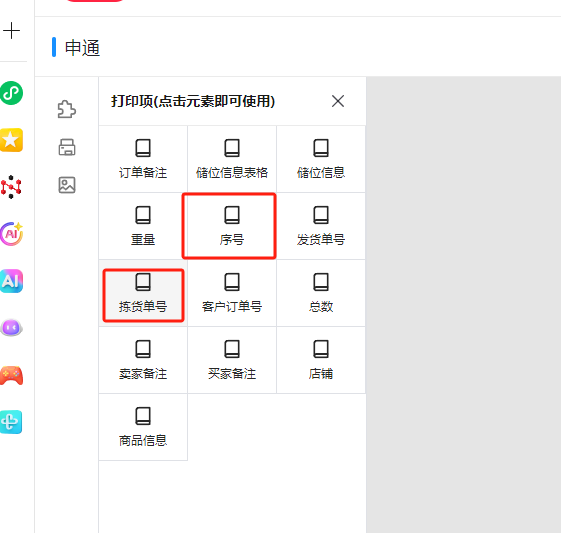Add the 订单备注 print item
This screenshot has height=533, width=561.
click(x=143, y=159)
